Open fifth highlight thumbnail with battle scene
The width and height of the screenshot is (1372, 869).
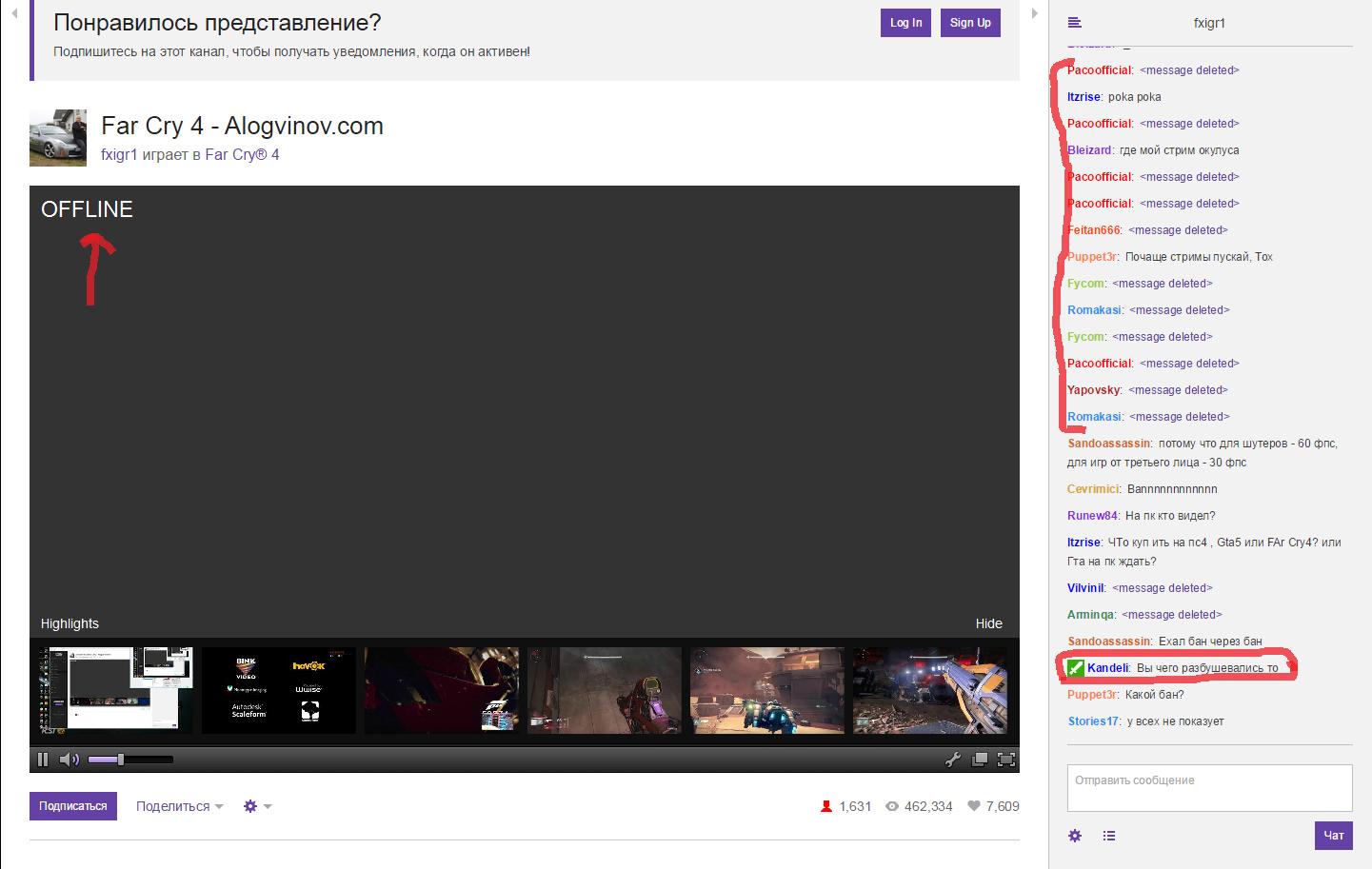(766, 691)
